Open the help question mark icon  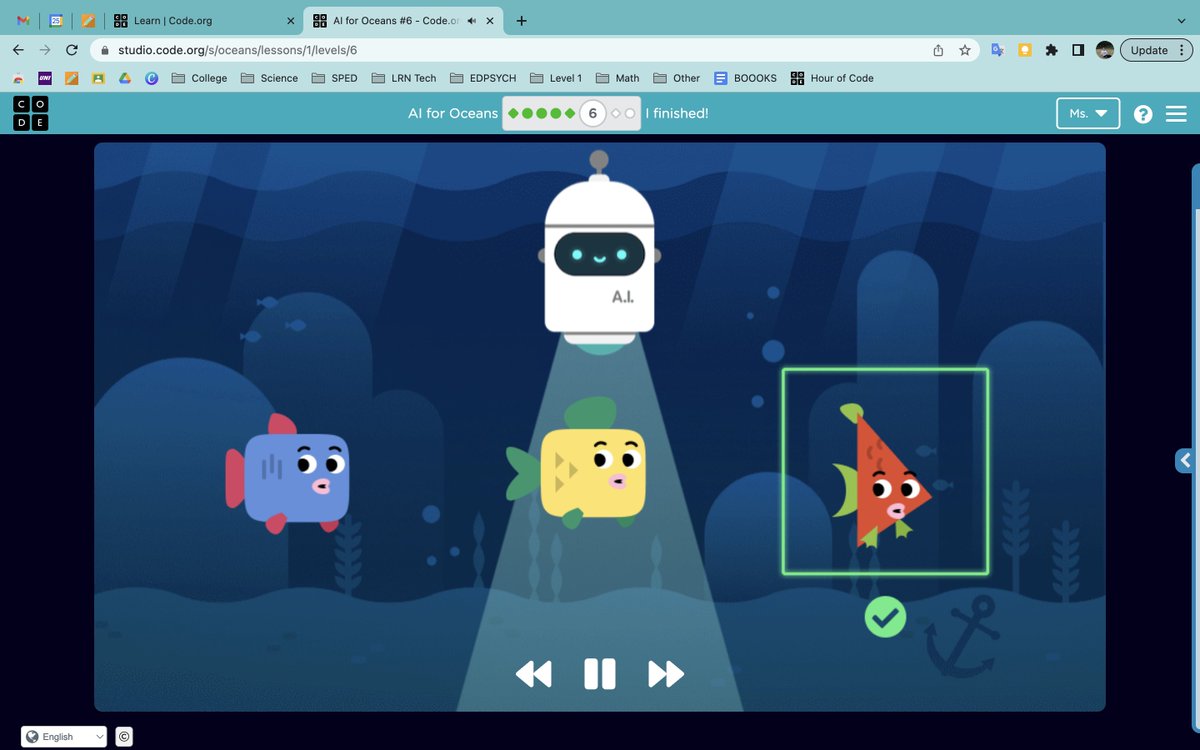1144,114
